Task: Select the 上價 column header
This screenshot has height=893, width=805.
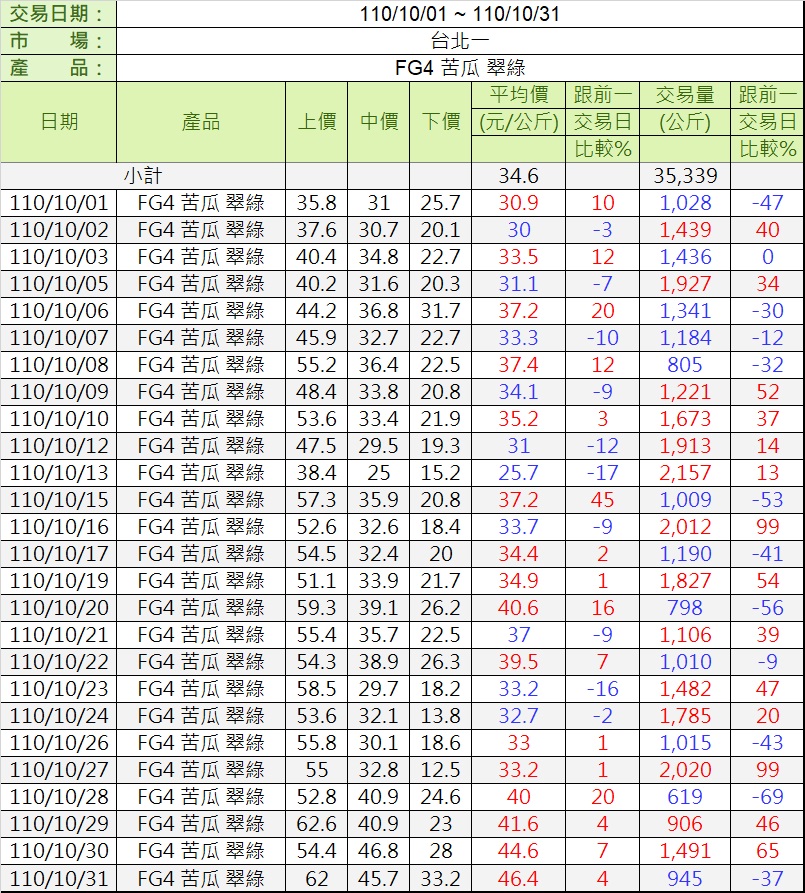Action: click(x=316, y=122)
